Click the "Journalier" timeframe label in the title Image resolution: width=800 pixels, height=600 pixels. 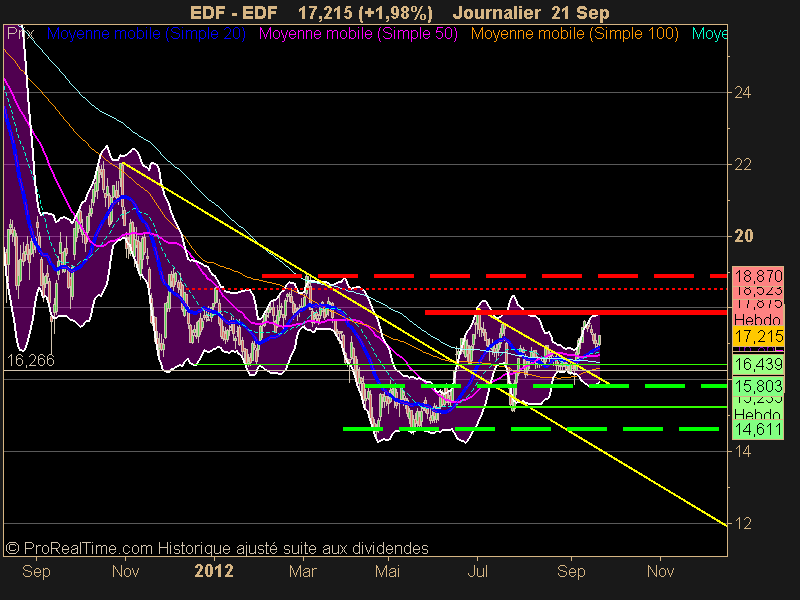click(497, 13)
